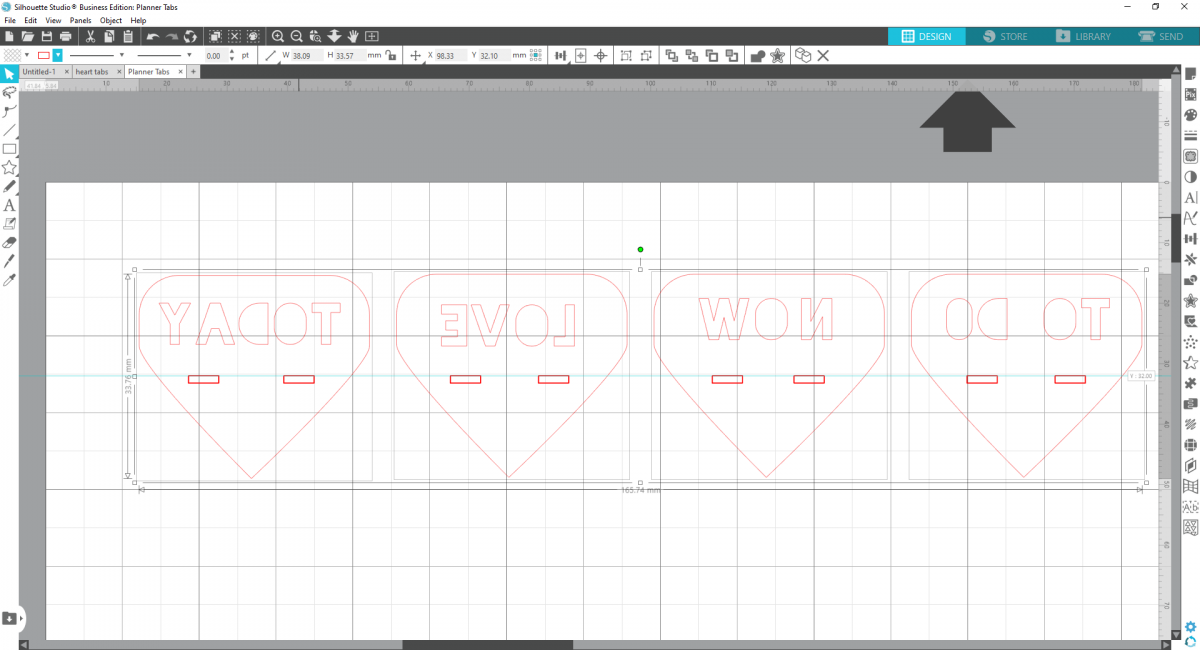
Task: Open the Library drawer at bottom left
Action: (x=10, y=618)
